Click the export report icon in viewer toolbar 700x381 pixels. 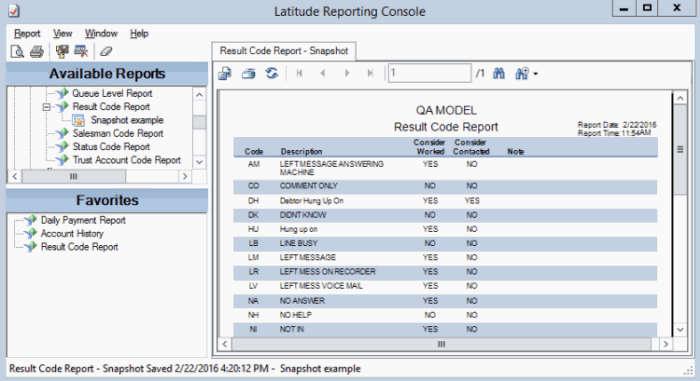[225, 73]
